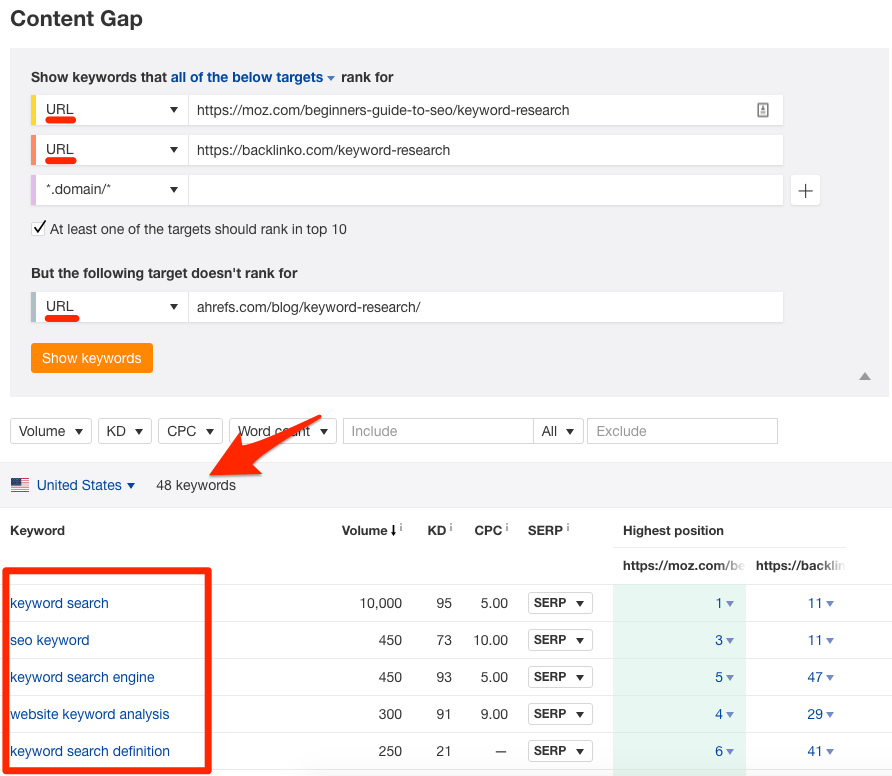Open the CPC filter dropdown
892x776 pixels.
tap(190, 431)
